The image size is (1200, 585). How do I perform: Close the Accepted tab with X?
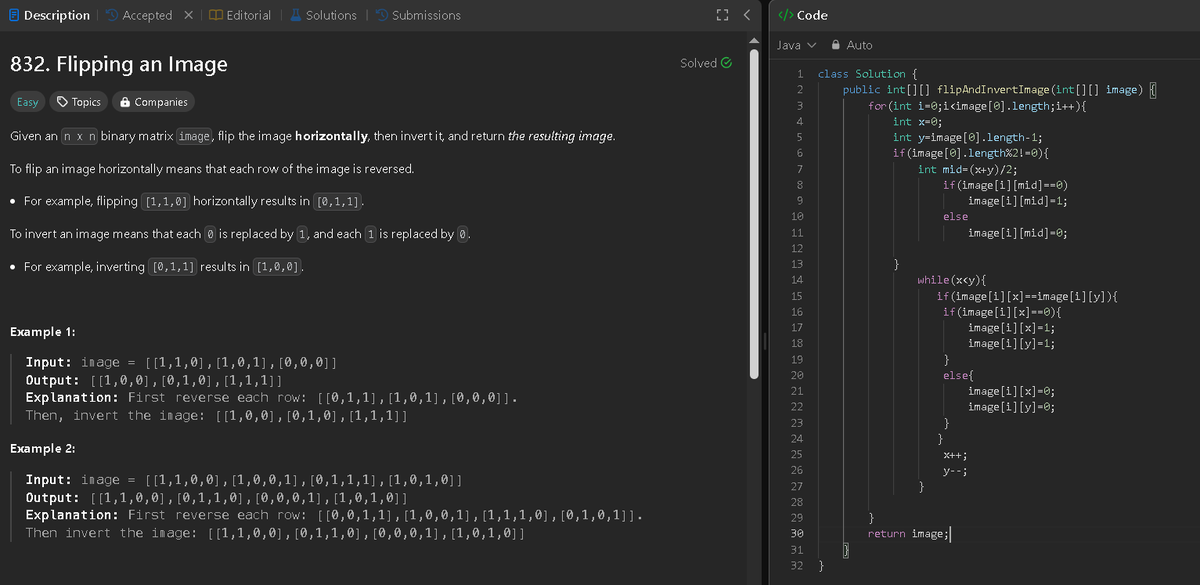pyautogui.click(x=189, y=15)
